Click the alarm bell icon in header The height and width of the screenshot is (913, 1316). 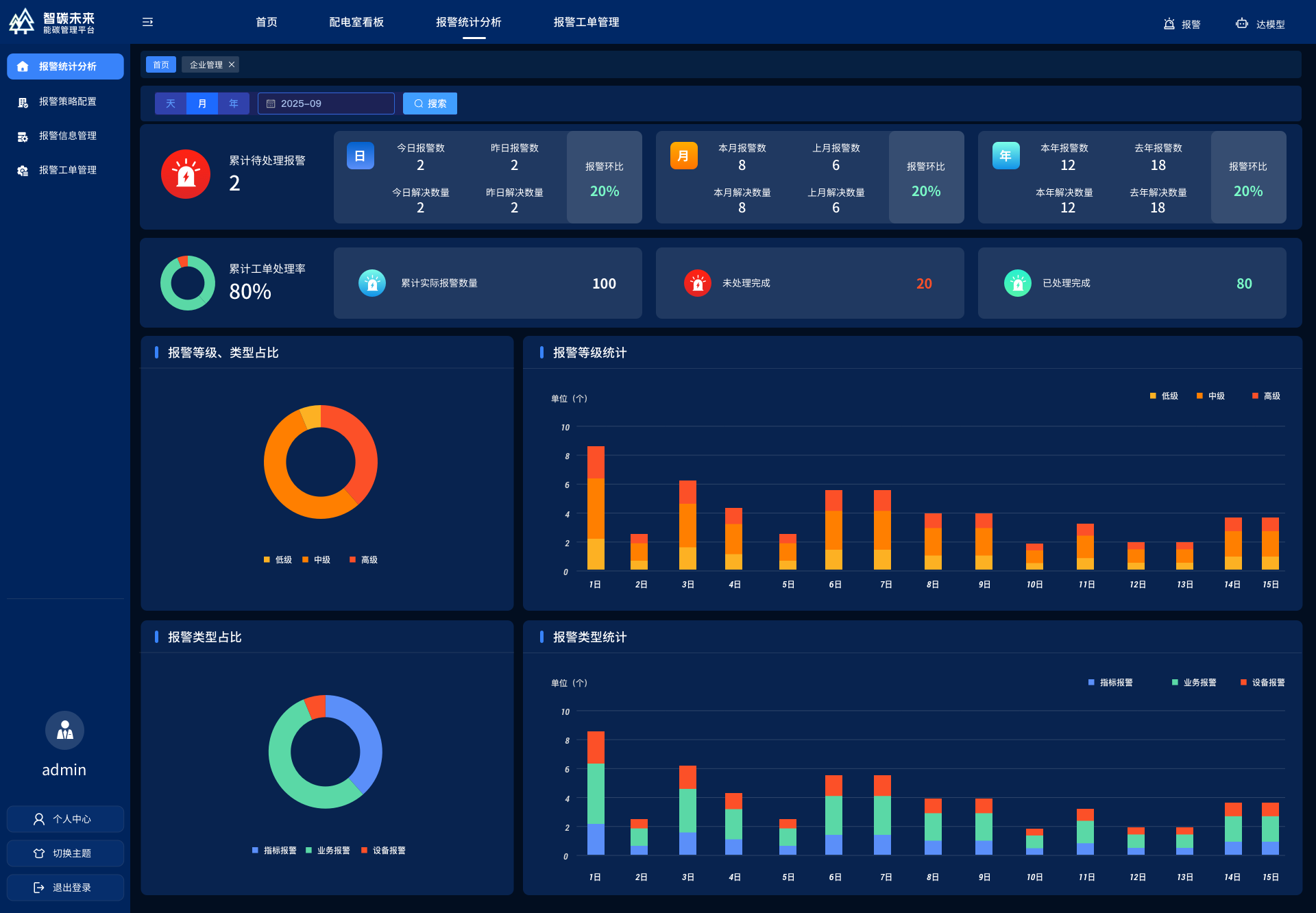click(1169, 24)
